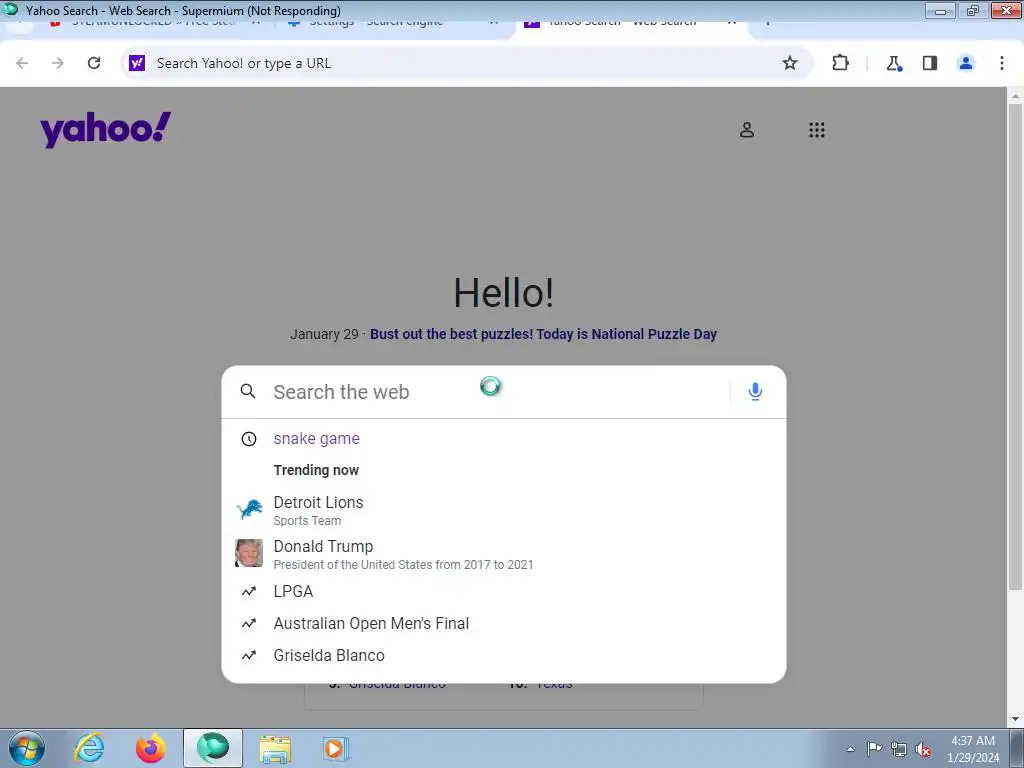Reload the page with the refresh icon
This screenshot has width=1024, height=768.
94,63
